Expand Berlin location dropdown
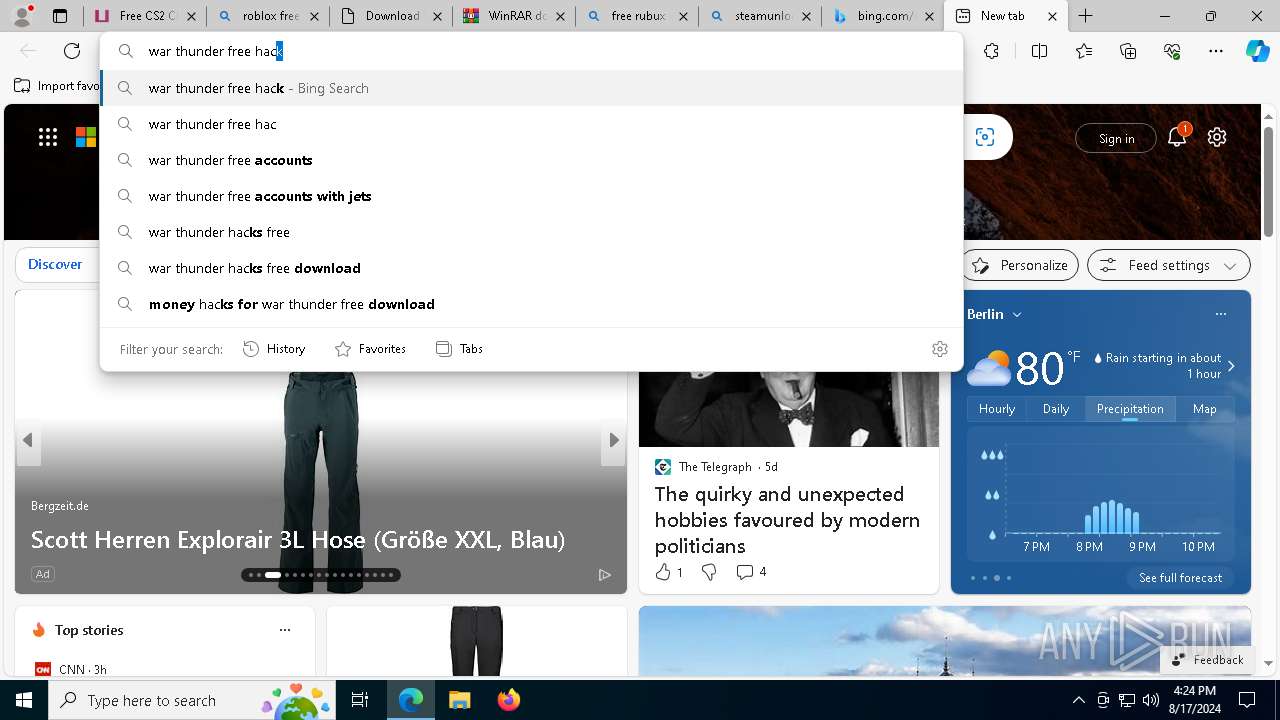Image resolution: width=1280 pixels, height=720 pixels. pyautogui.click(x=1017, y=314)
